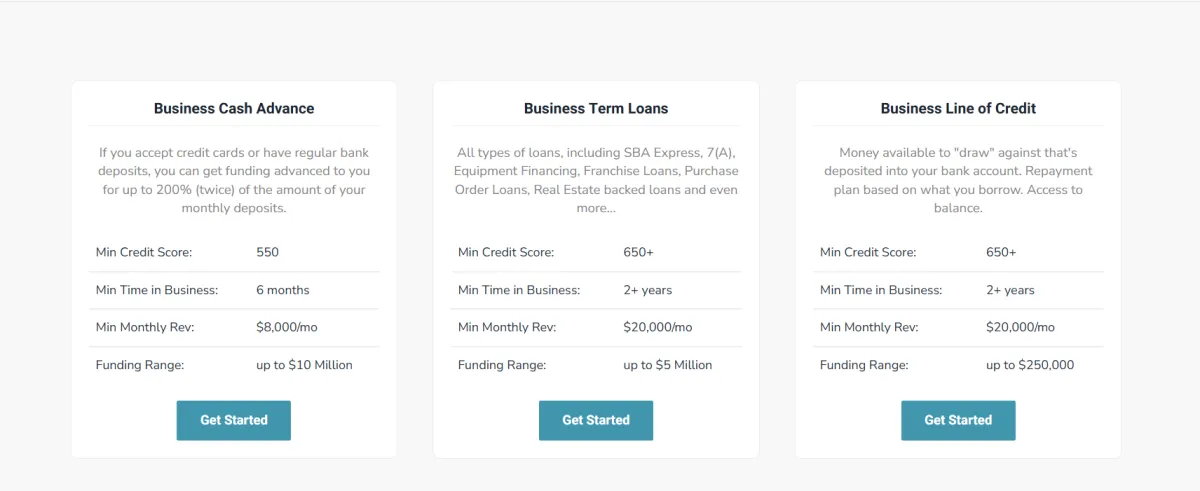Click the up to $10 Million funding range
Viewport: 1200px width, 491px height.
[304, 365]
